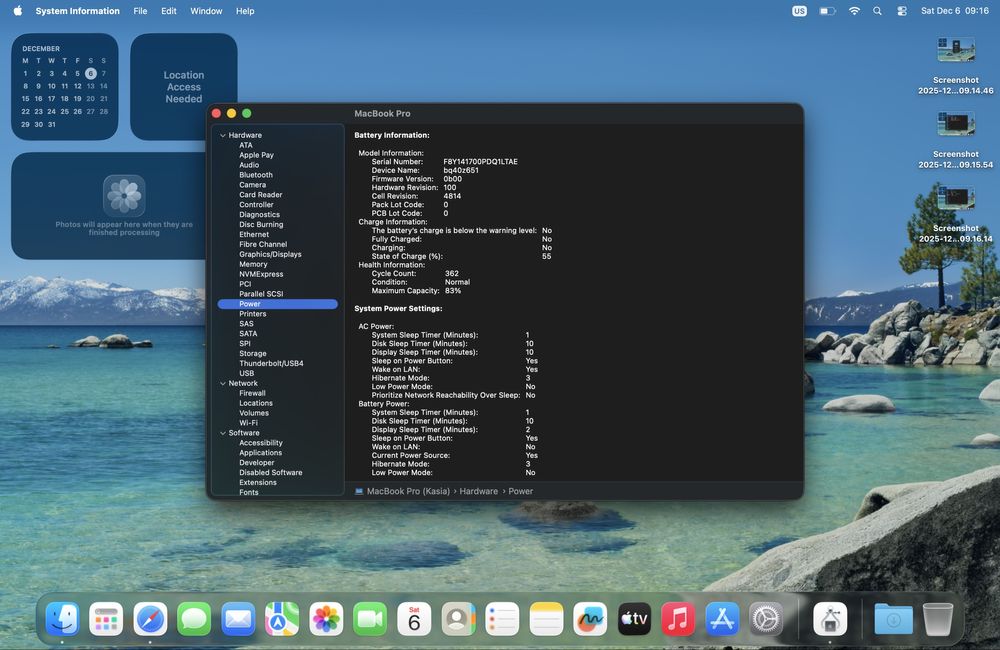Image resolution: width=1000 pixels, height=650 pixels.
Task: Launch Apple TV from the dock
Action: point(634,619)
